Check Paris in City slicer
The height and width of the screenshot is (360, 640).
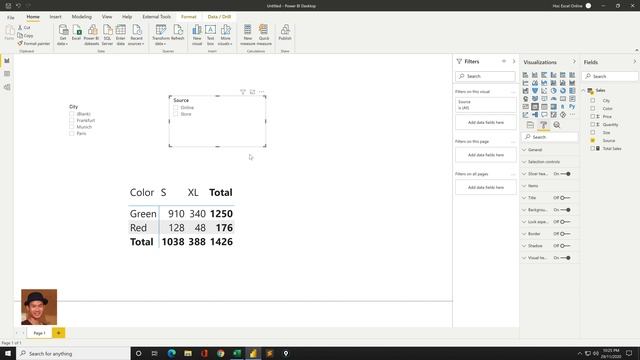pyautogui.click(x=72, y=133)
